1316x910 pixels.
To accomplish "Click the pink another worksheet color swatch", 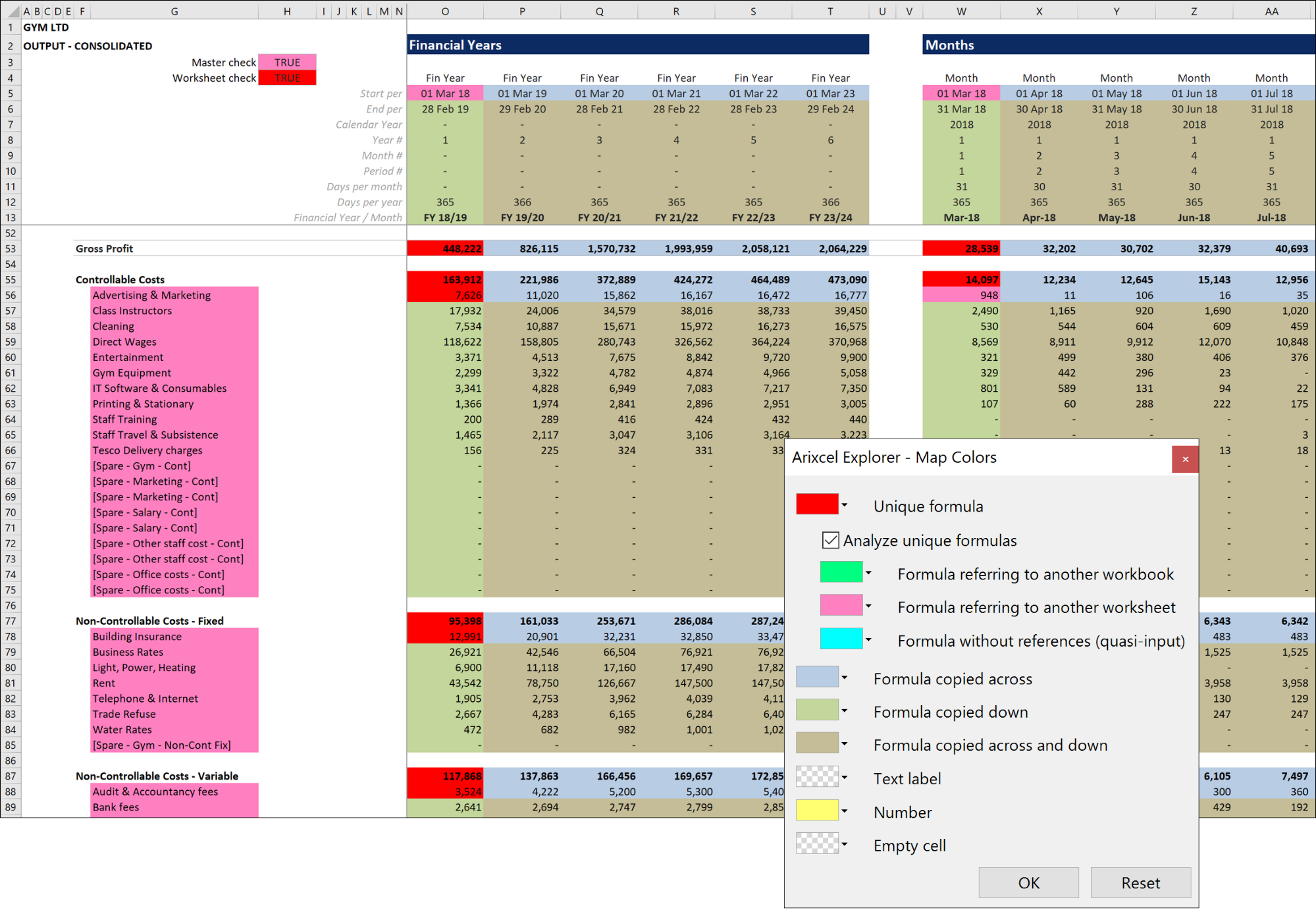I will coord(841,605).
